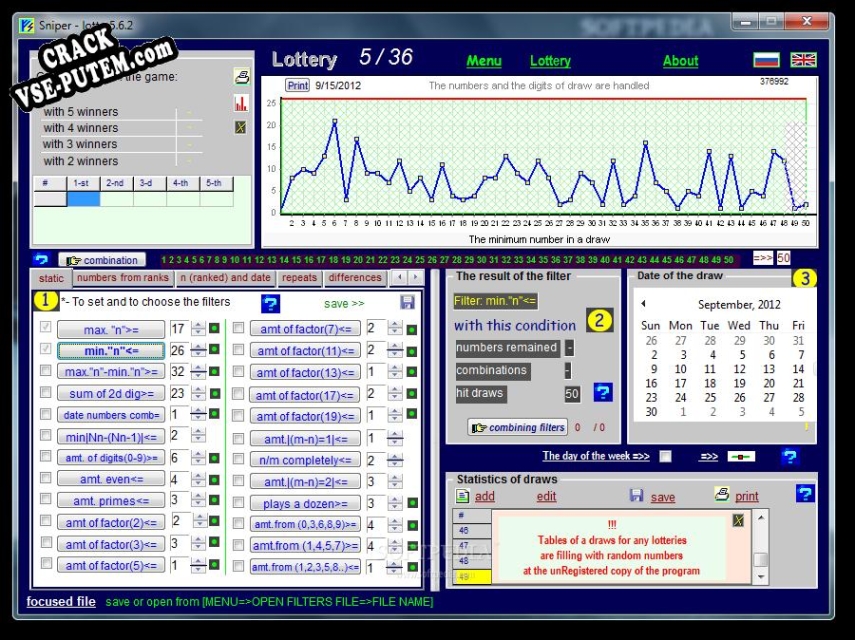
Task: Click the add icon in Statistics of draws
Action: [462, 496]
